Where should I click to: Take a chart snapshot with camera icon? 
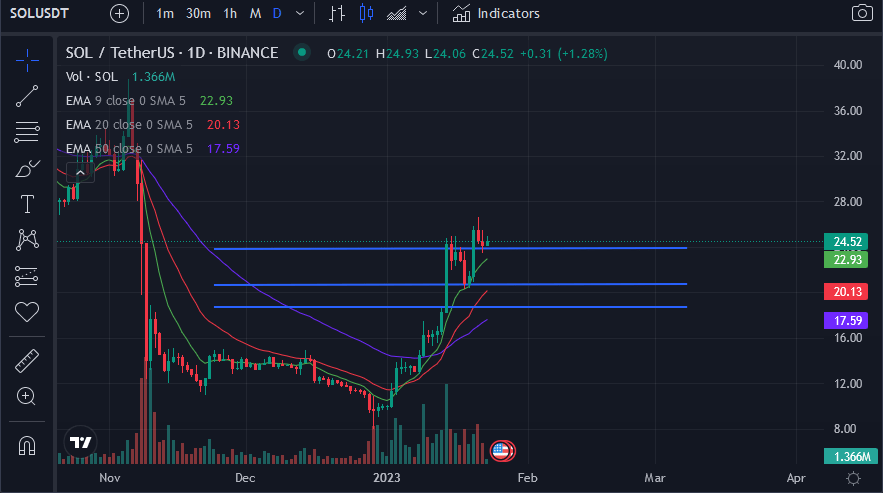click(862, 13)
